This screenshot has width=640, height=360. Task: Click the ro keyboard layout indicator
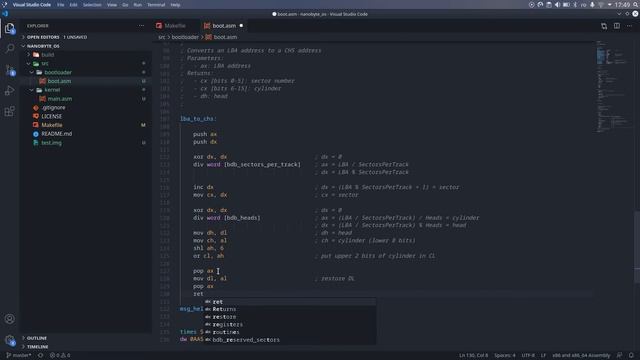pos(584,5)
